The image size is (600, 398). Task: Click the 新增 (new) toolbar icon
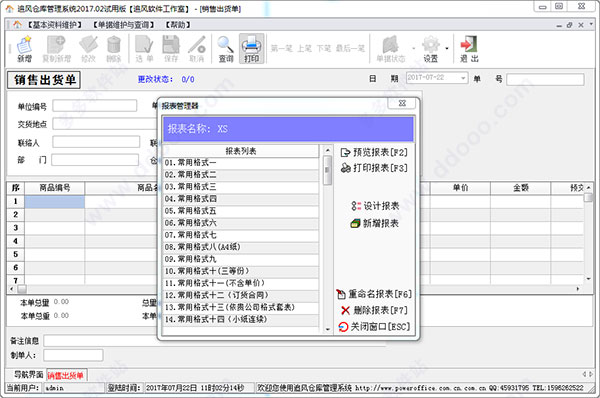tap(24, 49)
